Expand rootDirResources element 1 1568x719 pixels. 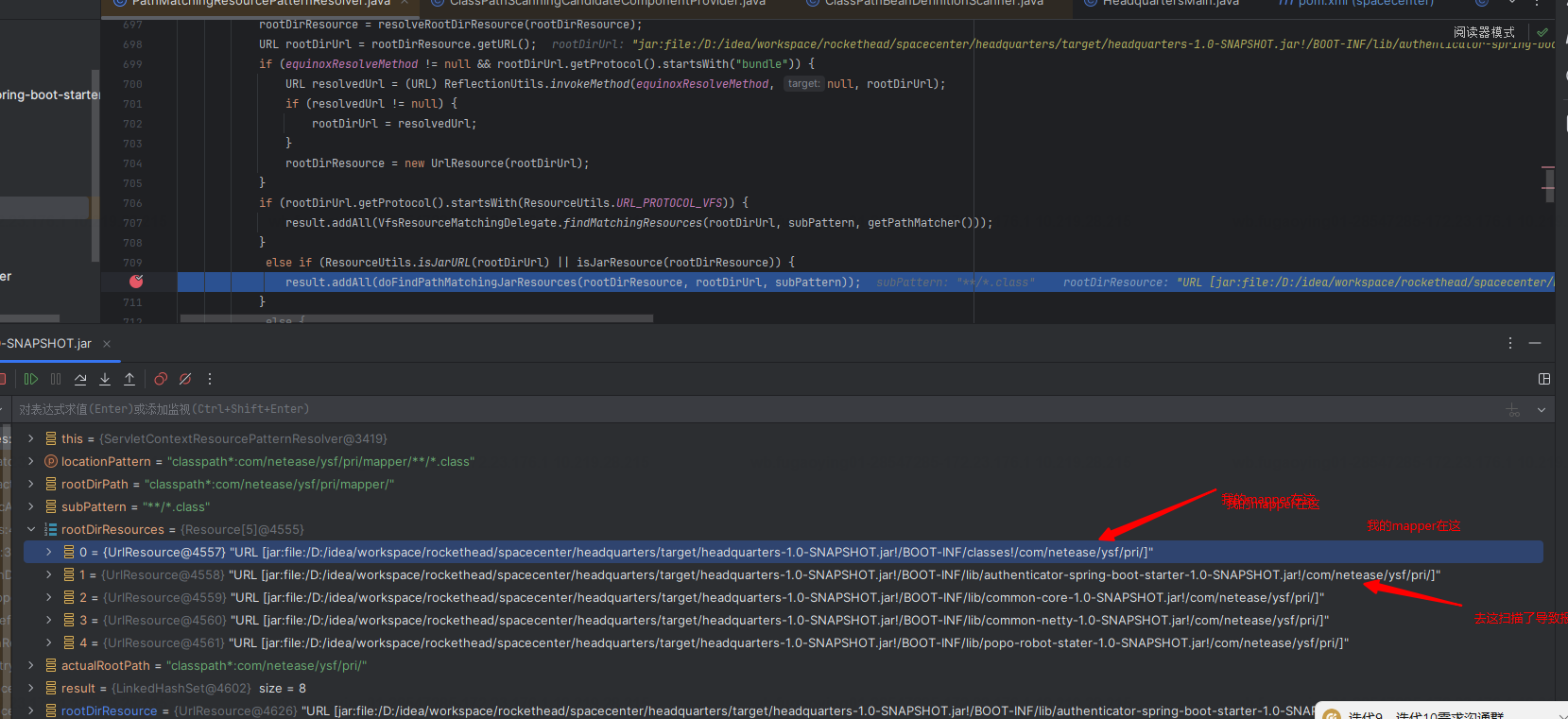pyautogui.click(x=49, y=574)
